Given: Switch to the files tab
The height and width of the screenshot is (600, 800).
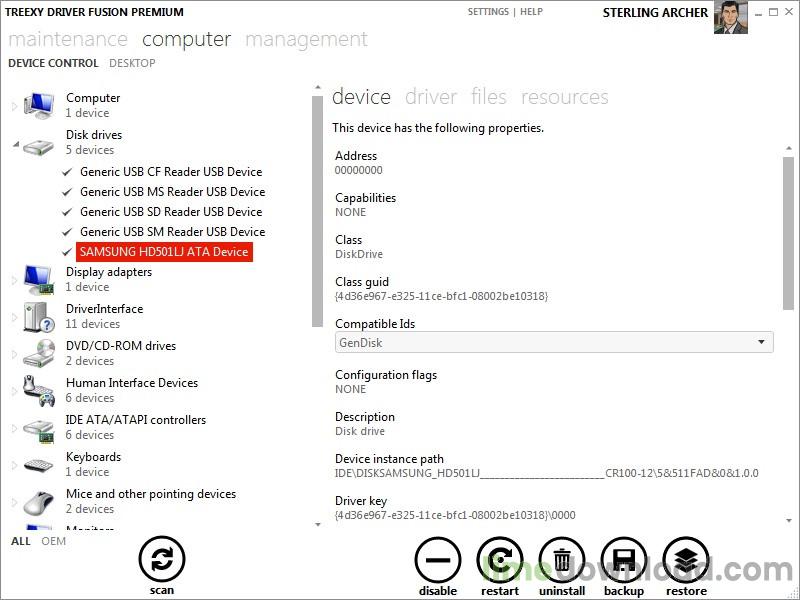Looking at the screenshot, I should point(489,97).
